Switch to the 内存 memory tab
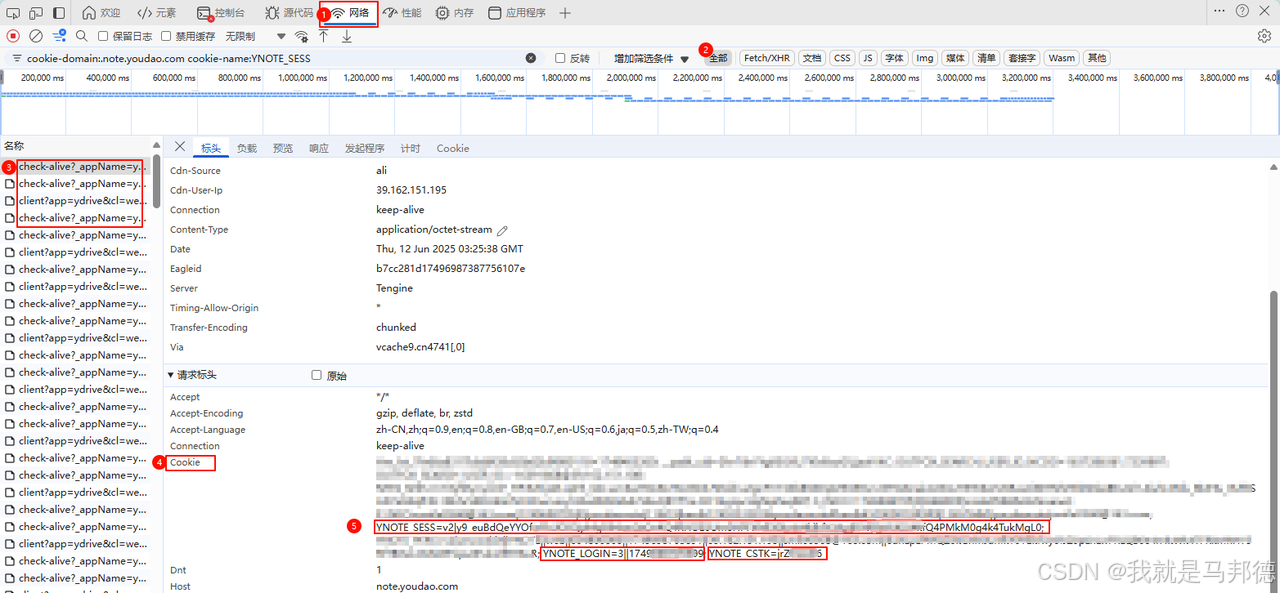The image size is (1280, 593). point(455,13)
